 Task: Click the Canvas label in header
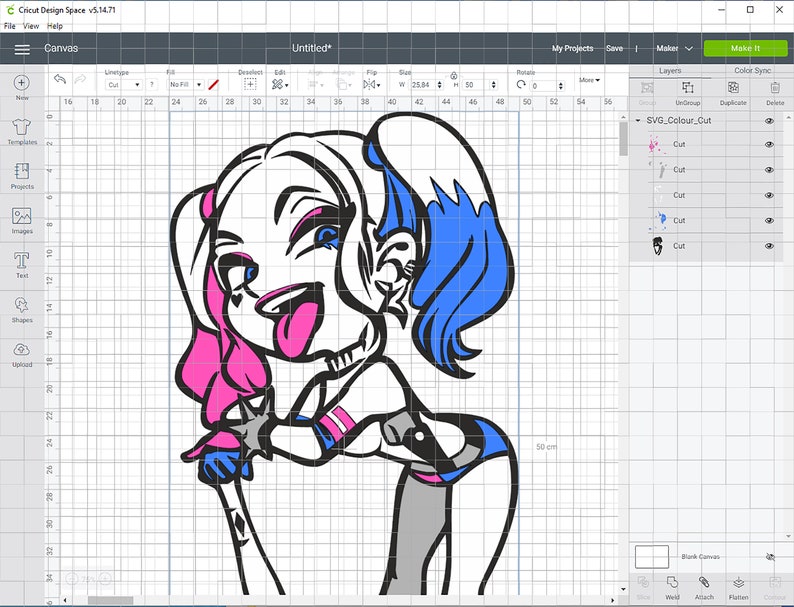point(61,48)
